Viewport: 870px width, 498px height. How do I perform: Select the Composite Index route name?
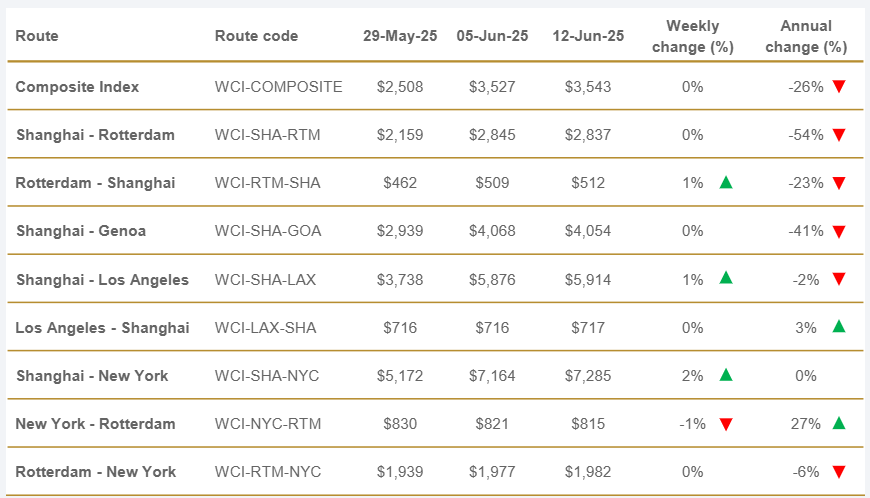tap(77, 87)
